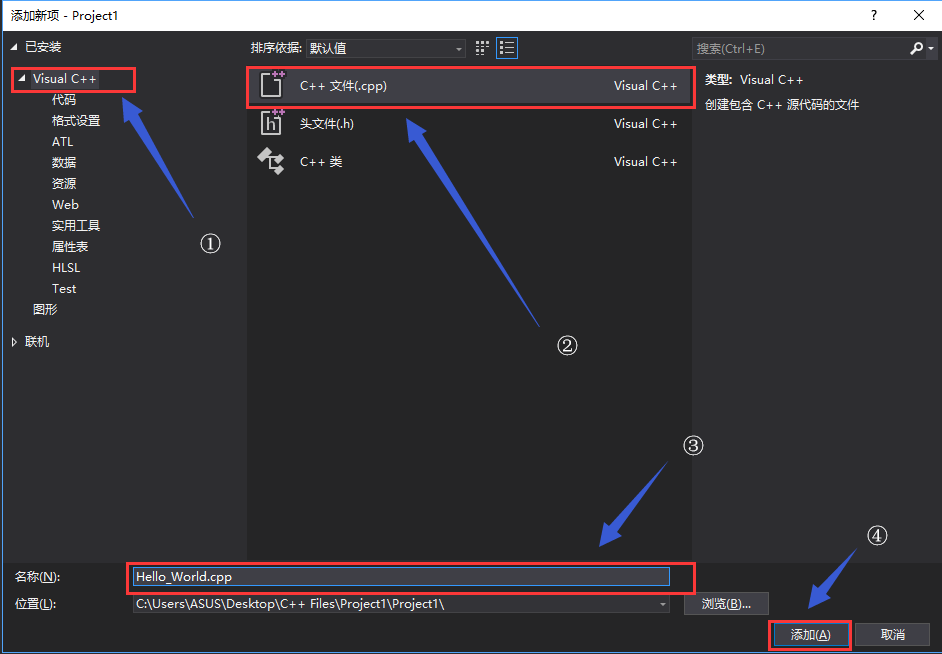
Task: Select the 实用工具 category
Action: (76, 226)
